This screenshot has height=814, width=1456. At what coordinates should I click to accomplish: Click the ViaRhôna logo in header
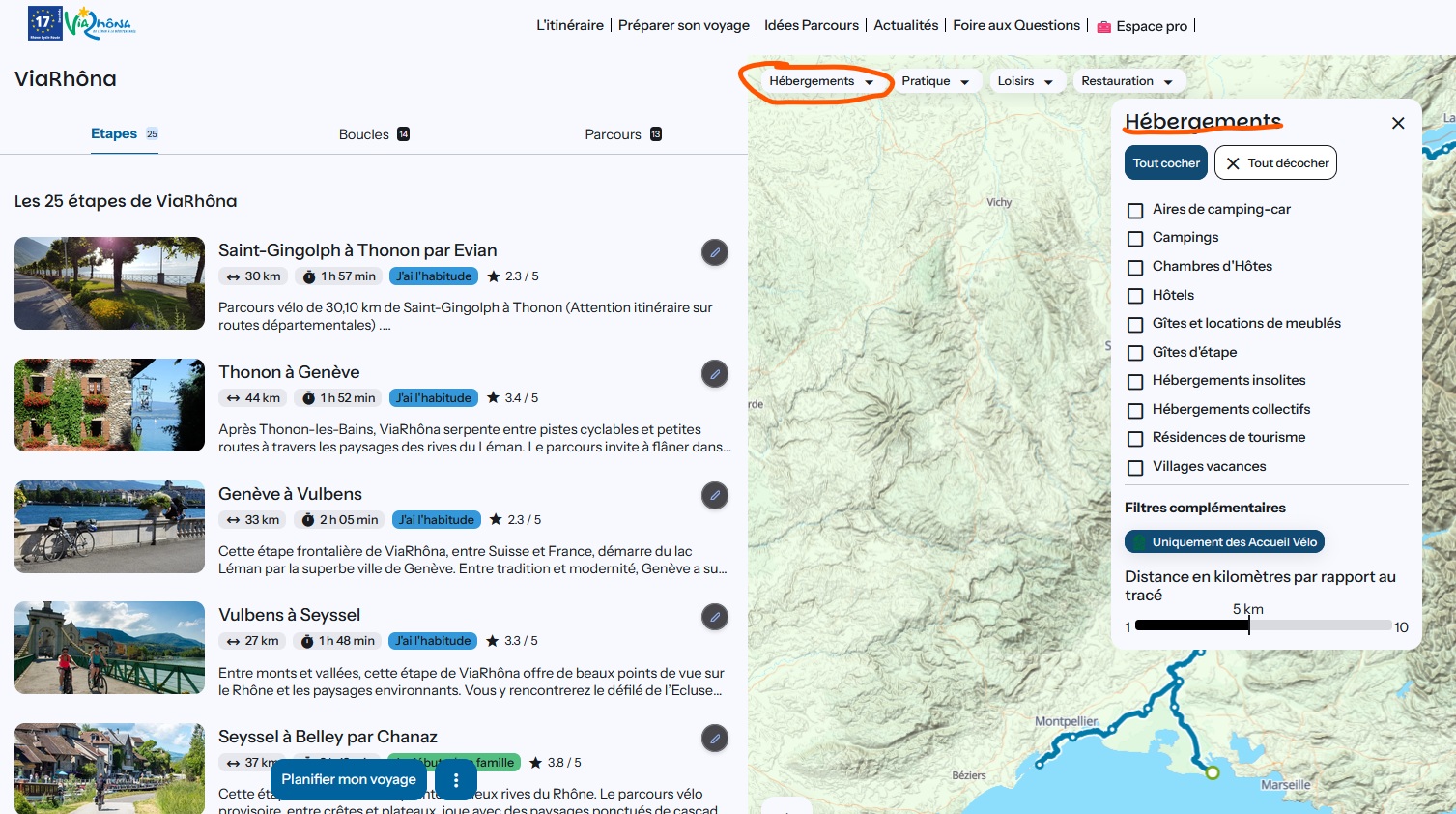click(x=100, y=23)
